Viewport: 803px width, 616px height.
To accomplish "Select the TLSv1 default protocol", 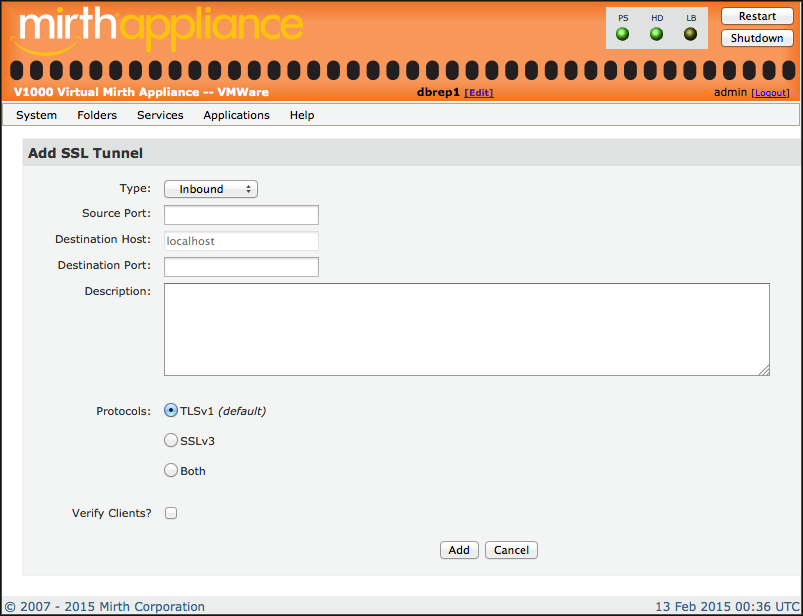I will (x=171, y=411).
